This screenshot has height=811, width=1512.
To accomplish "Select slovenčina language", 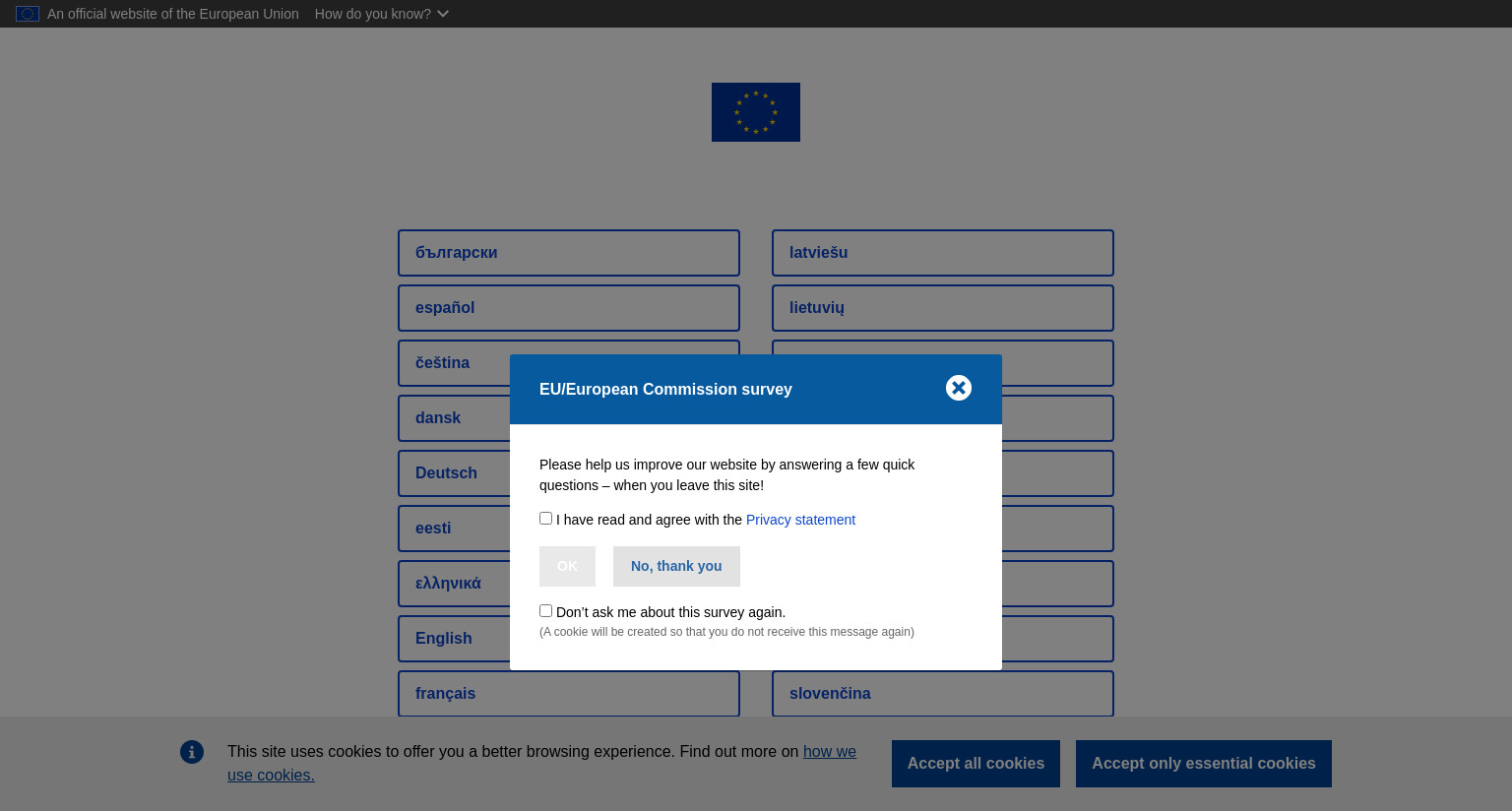I will 943,694.
